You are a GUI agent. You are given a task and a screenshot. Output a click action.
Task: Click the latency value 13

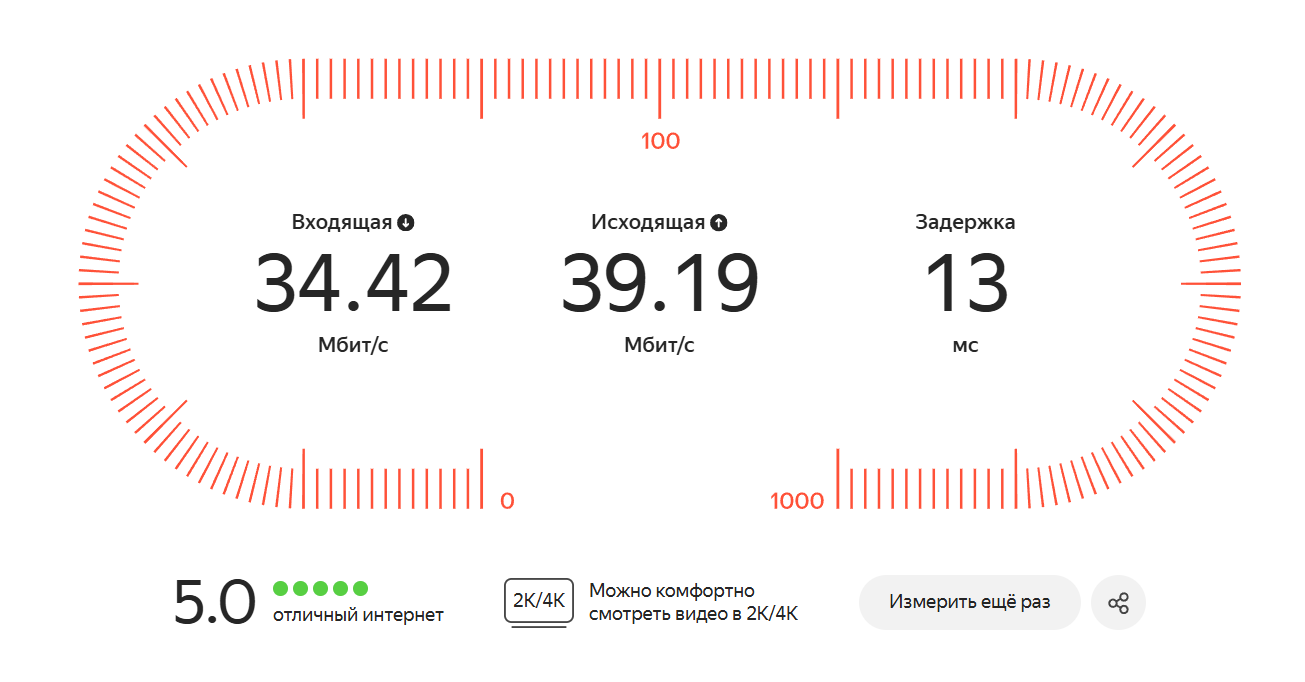[965, 284]
